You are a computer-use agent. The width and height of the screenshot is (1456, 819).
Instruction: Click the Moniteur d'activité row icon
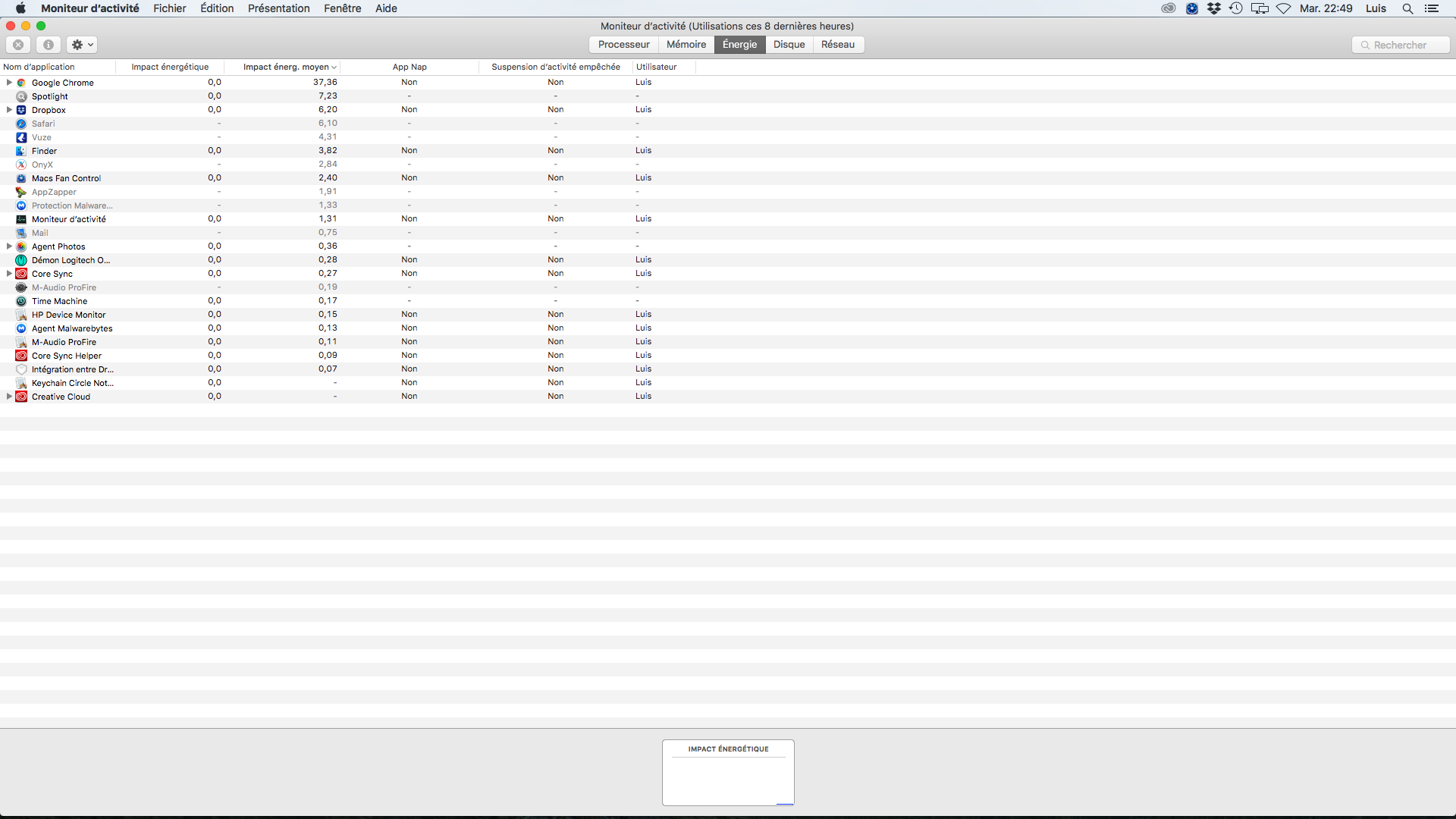point(21,219)
